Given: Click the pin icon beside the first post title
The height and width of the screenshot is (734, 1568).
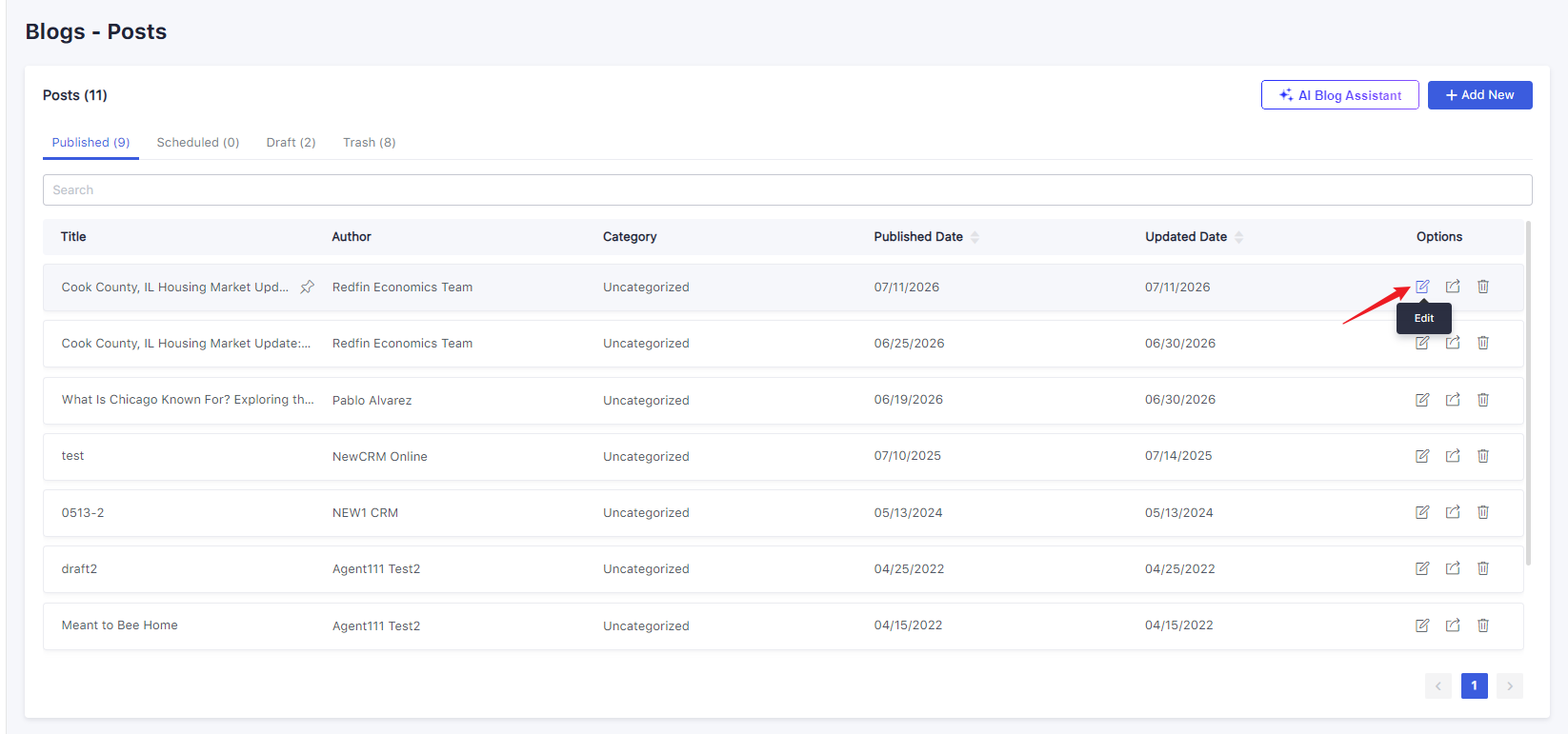Looking at the screenshot, I should click(307, 287).
